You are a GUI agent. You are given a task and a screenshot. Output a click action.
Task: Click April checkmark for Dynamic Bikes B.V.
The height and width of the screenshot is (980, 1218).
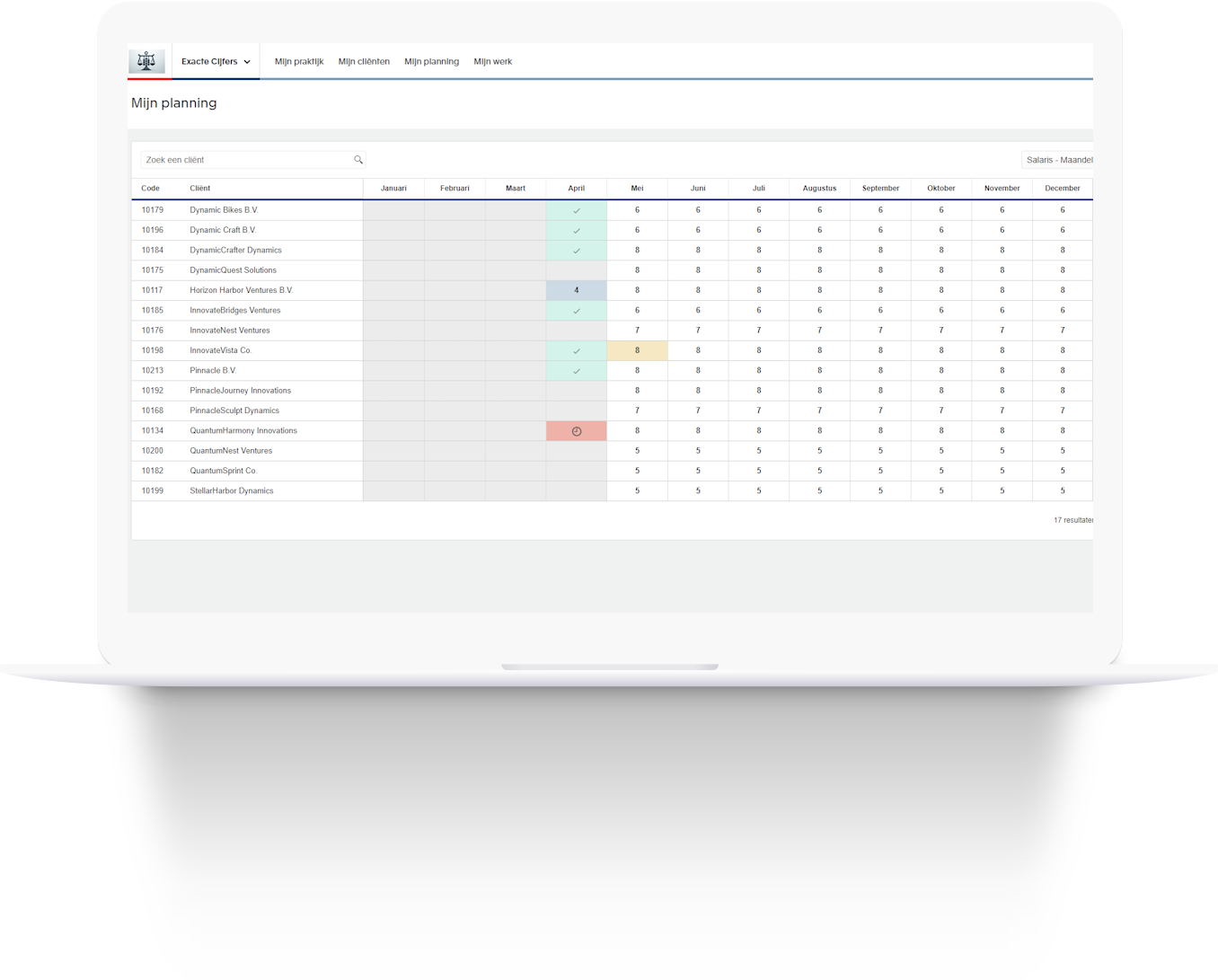(577, 210)
